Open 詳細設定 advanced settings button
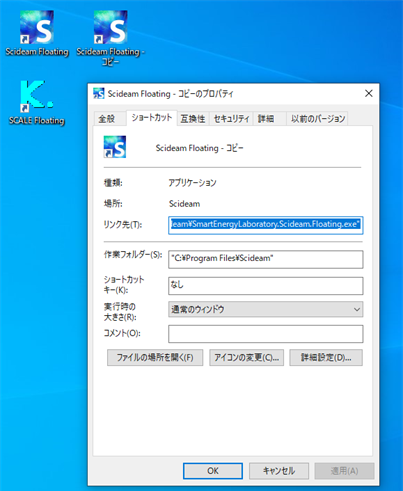The image size is (403, 491). click(326, 358)
